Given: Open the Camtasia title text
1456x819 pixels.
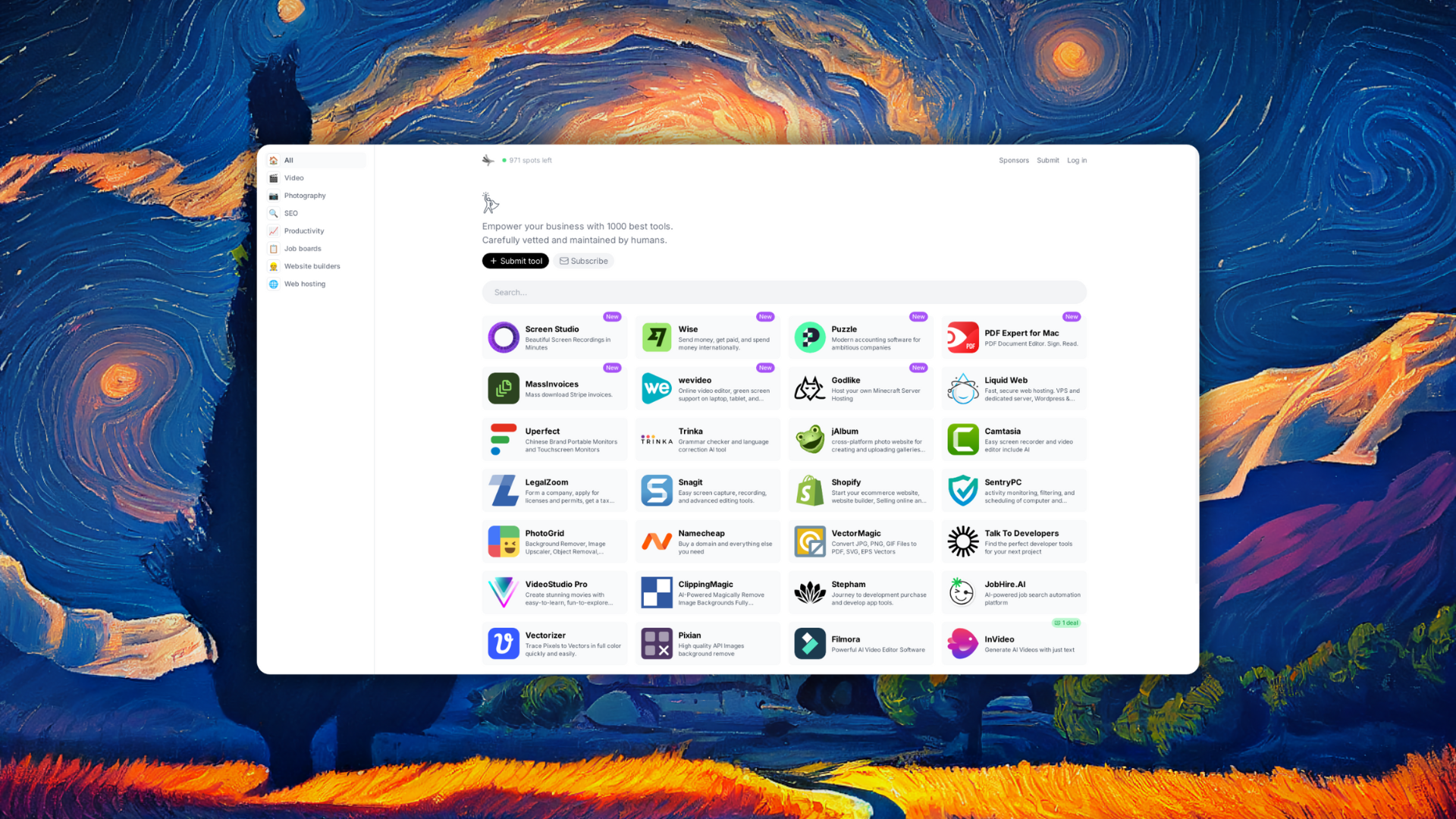Looking at the screenshot, I should click(x=1003, y=431).
